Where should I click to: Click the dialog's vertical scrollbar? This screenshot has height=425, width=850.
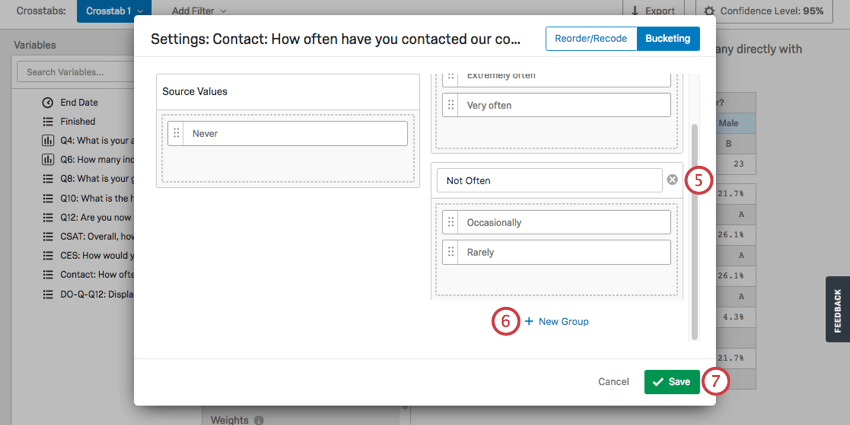pos(694,230)
